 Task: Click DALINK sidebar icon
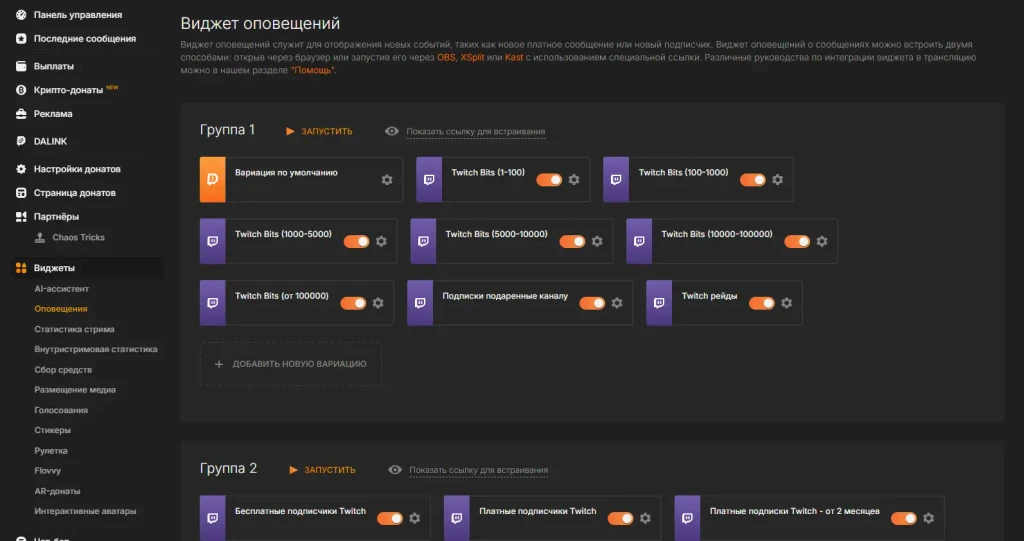pyautogui.click(x=21, y=141)
